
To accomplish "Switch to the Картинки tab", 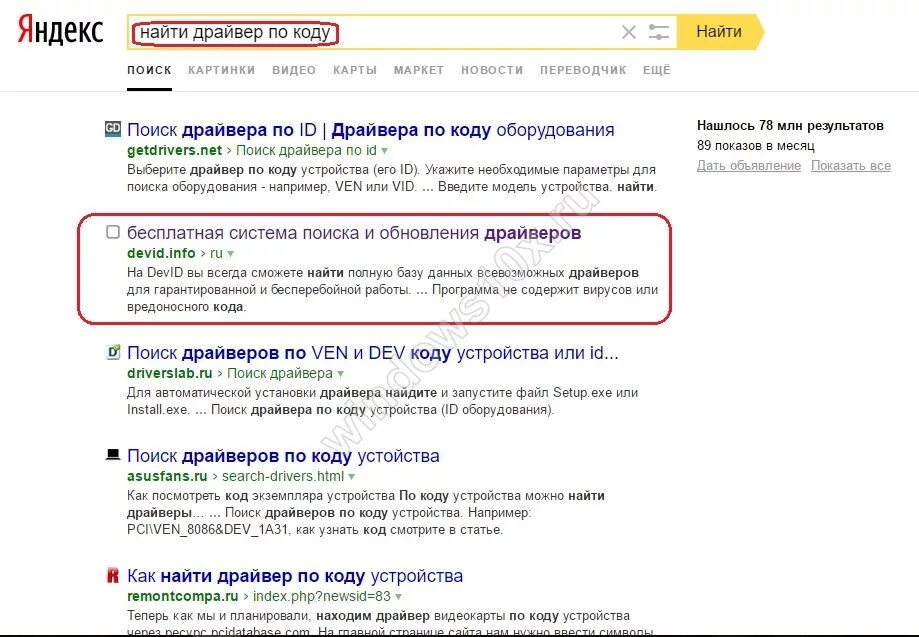I will (222, 70).
